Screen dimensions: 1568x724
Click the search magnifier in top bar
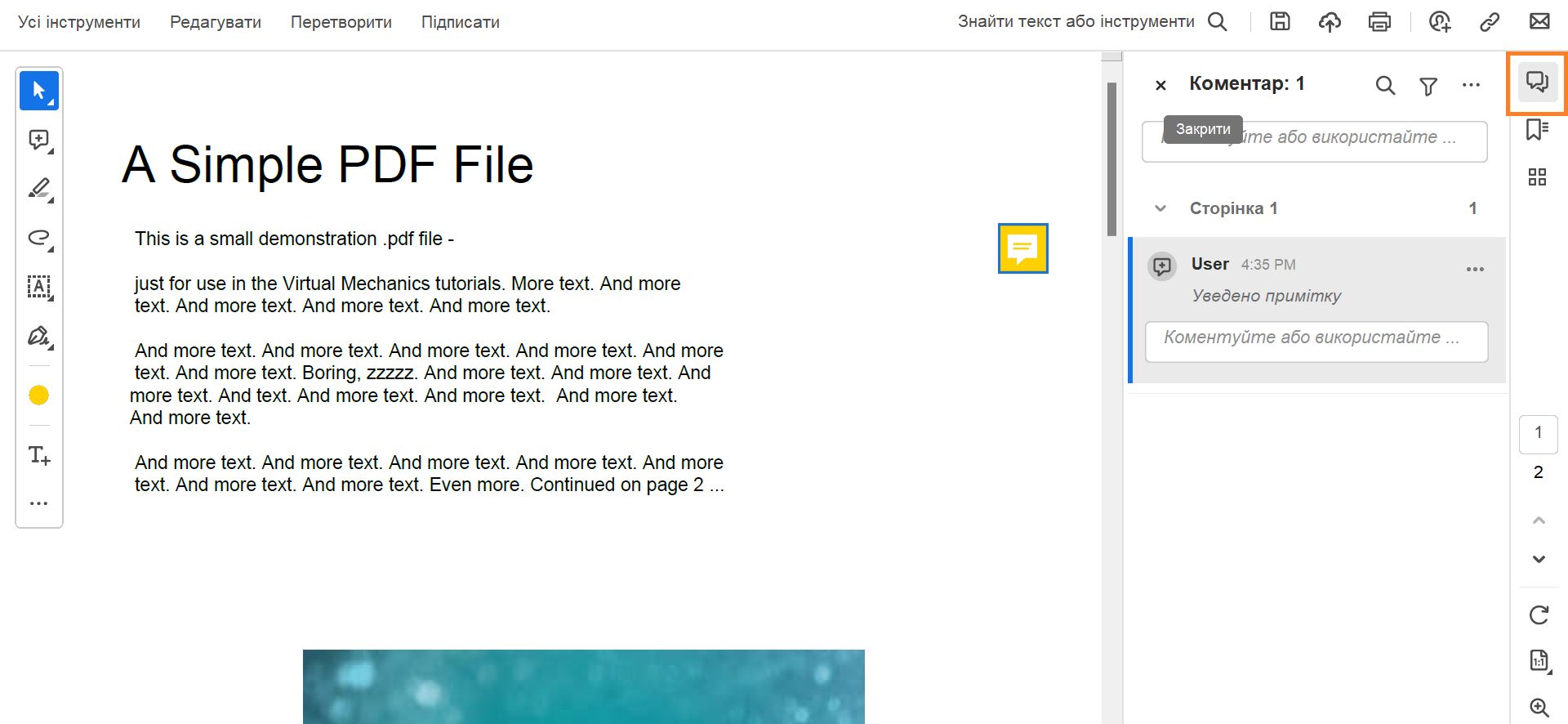click(1218, 22)
